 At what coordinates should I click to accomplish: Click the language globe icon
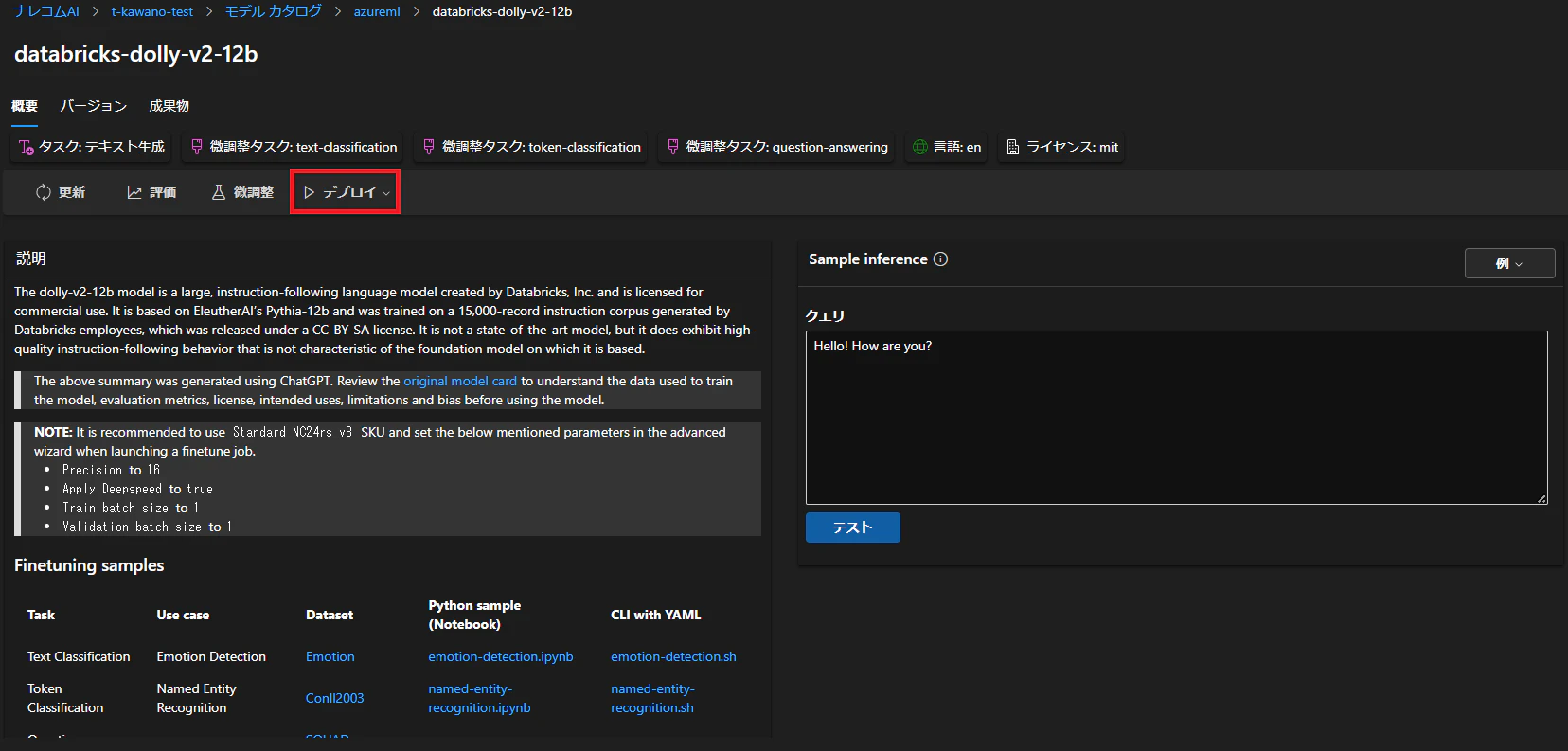(x=920, y=147)
